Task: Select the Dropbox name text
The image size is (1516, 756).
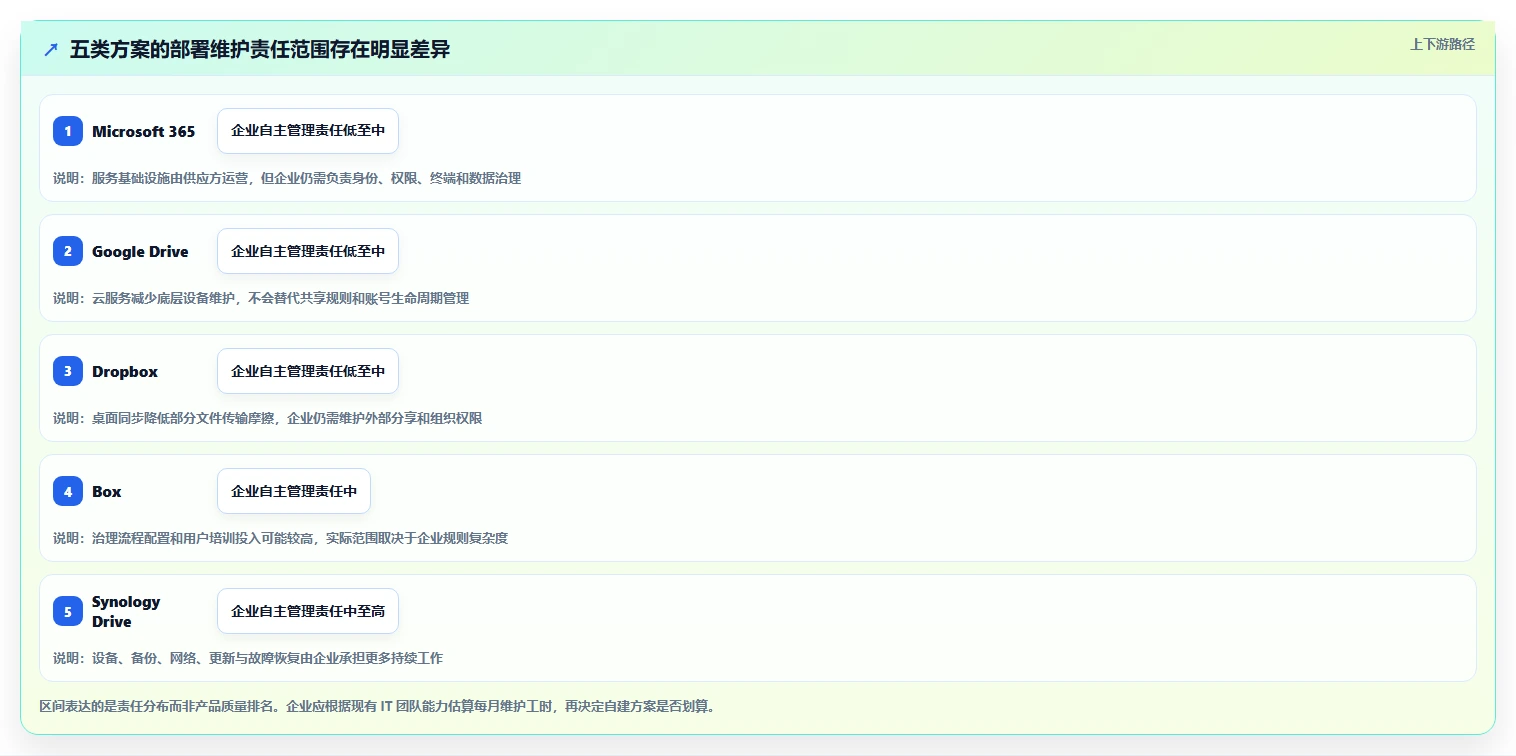Action: [x=125, y=372]
